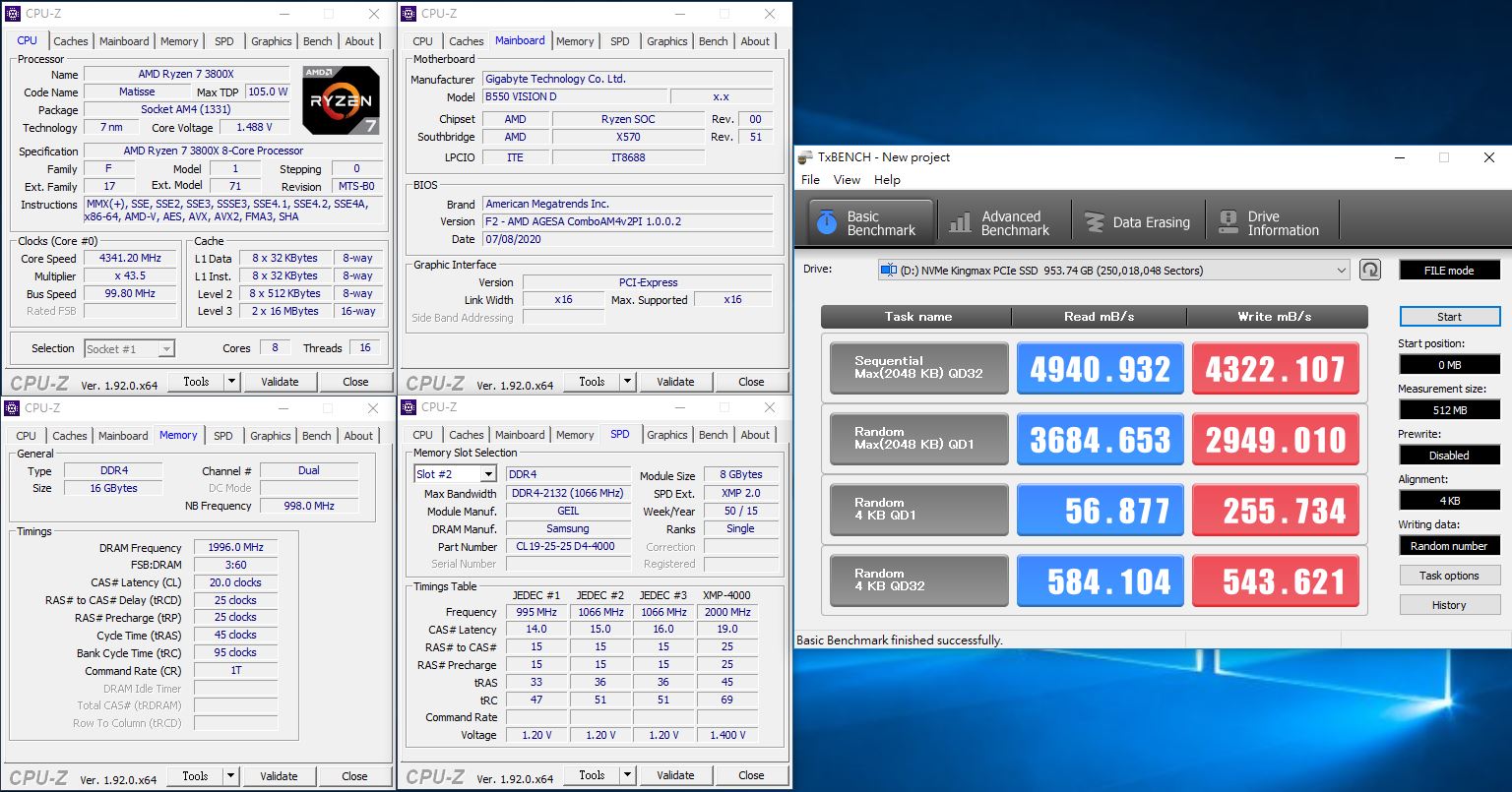In the CPU-Z Mainboard window, open the SPD tab

pos(620,41)
